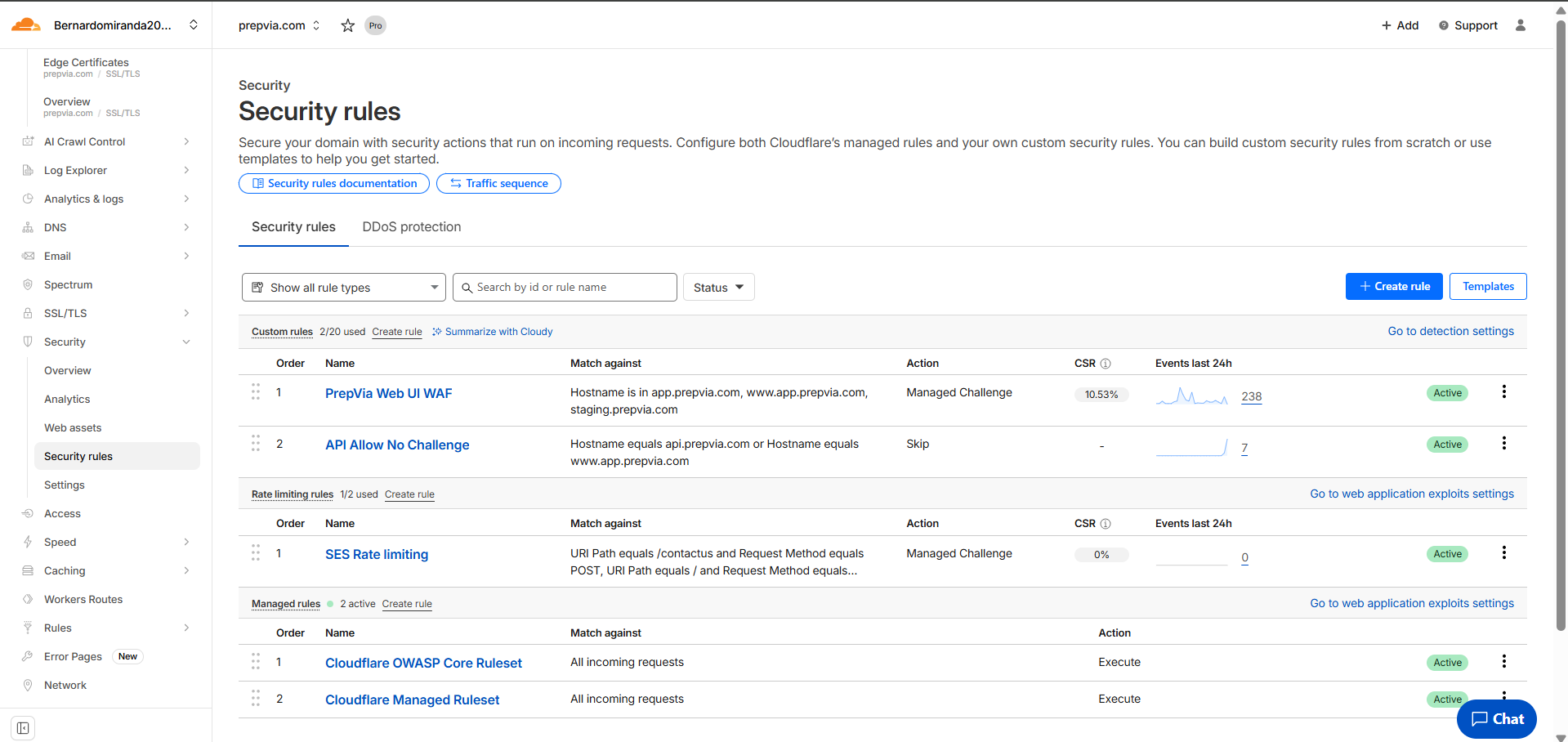
Task: Open the Traffic sequence view
Action: [498, 183]
